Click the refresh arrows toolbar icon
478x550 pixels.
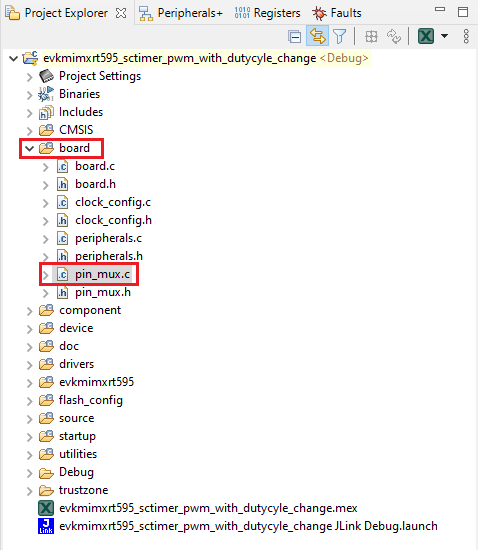tap(393, 36)
